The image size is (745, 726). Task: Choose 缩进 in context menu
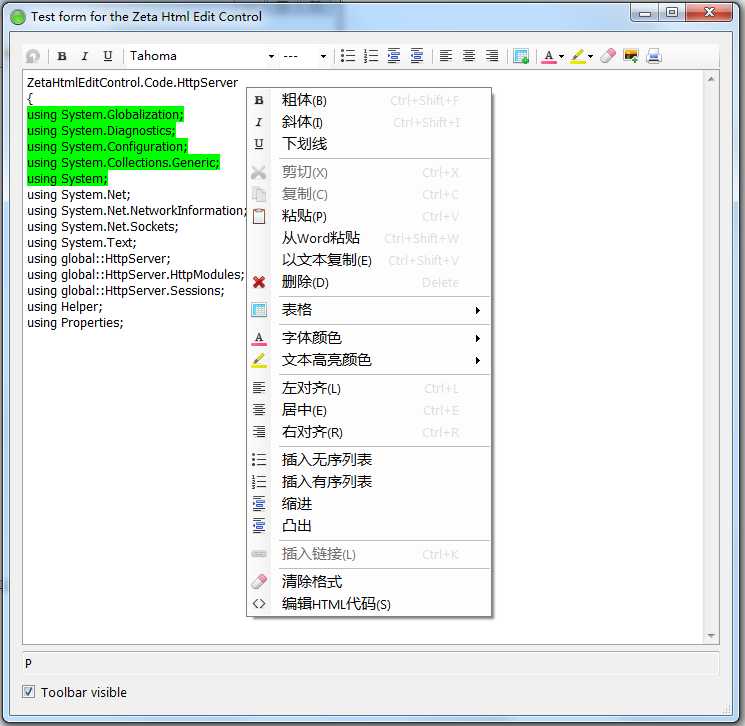(370, 504)
